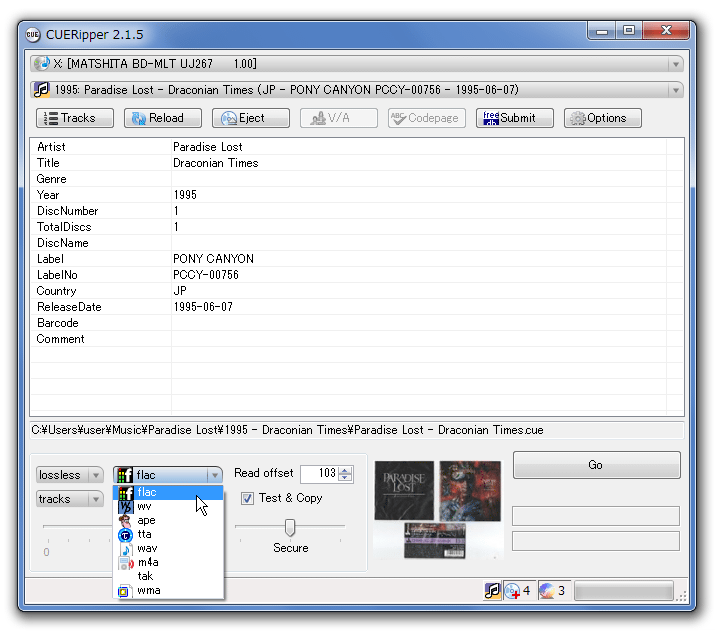Minimize the CUERipper window
The width and height of the screenshot is (717, 634).
602,31
